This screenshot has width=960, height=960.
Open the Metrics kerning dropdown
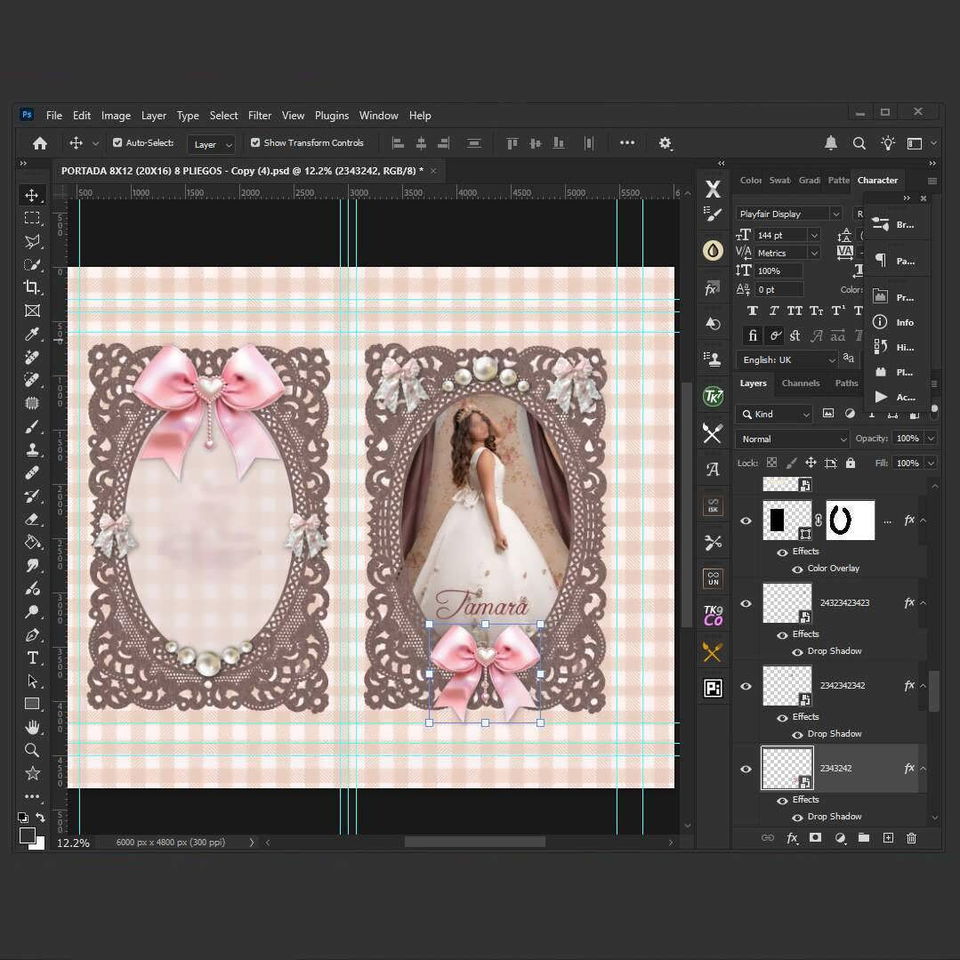pyautogui.click(x=814, y=253)
